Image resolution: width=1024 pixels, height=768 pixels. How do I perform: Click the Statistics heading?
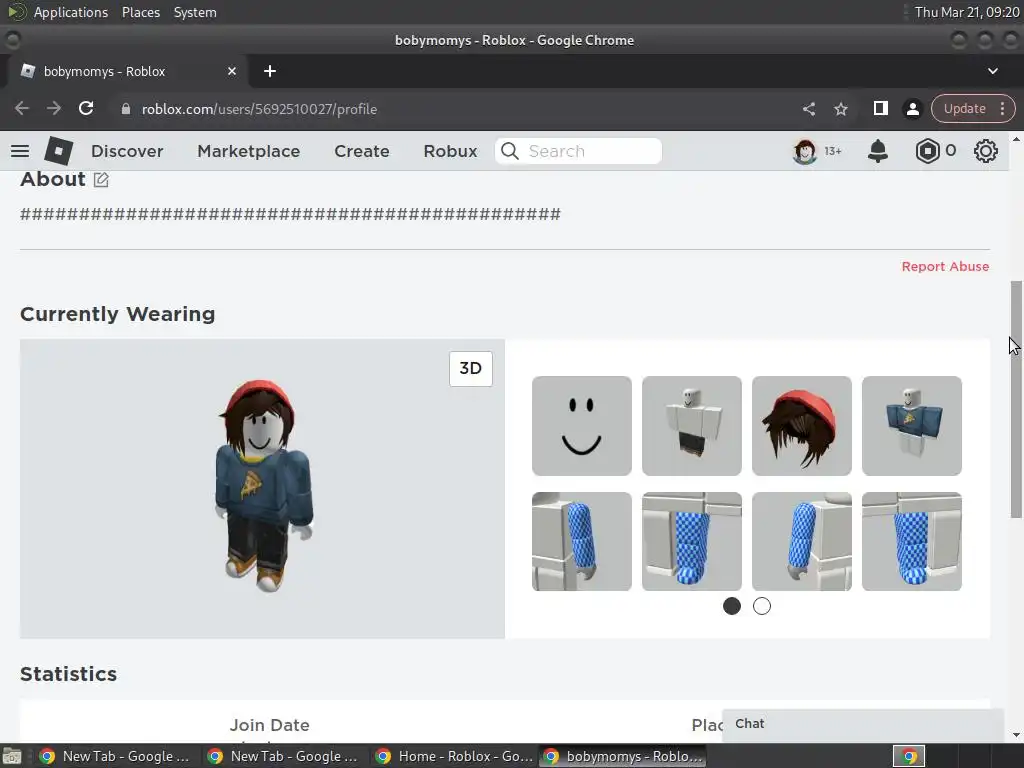pyautogui.click(x=69, y=674)
